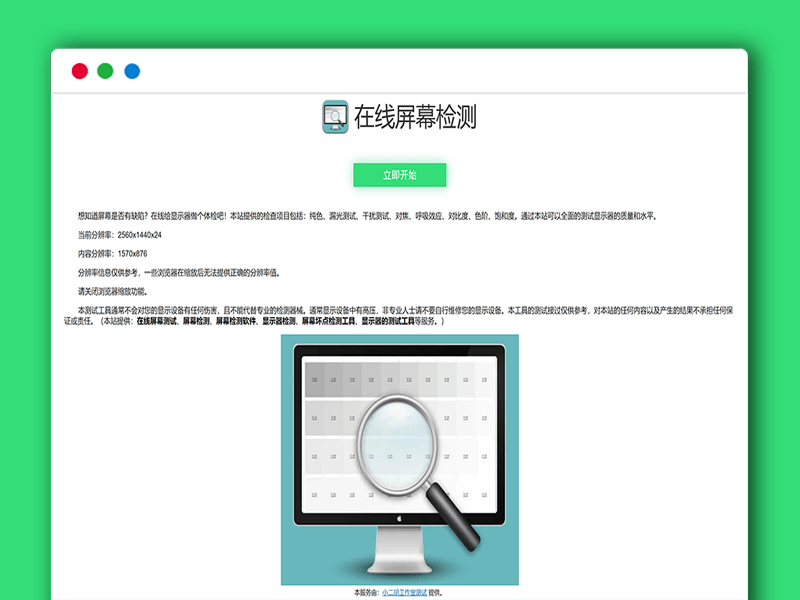Image resolution: width=800 pixels, height=600 pixels.
Task: Click the 立即开始 start button
Action: pyautogui.click(x=398, y=173)
